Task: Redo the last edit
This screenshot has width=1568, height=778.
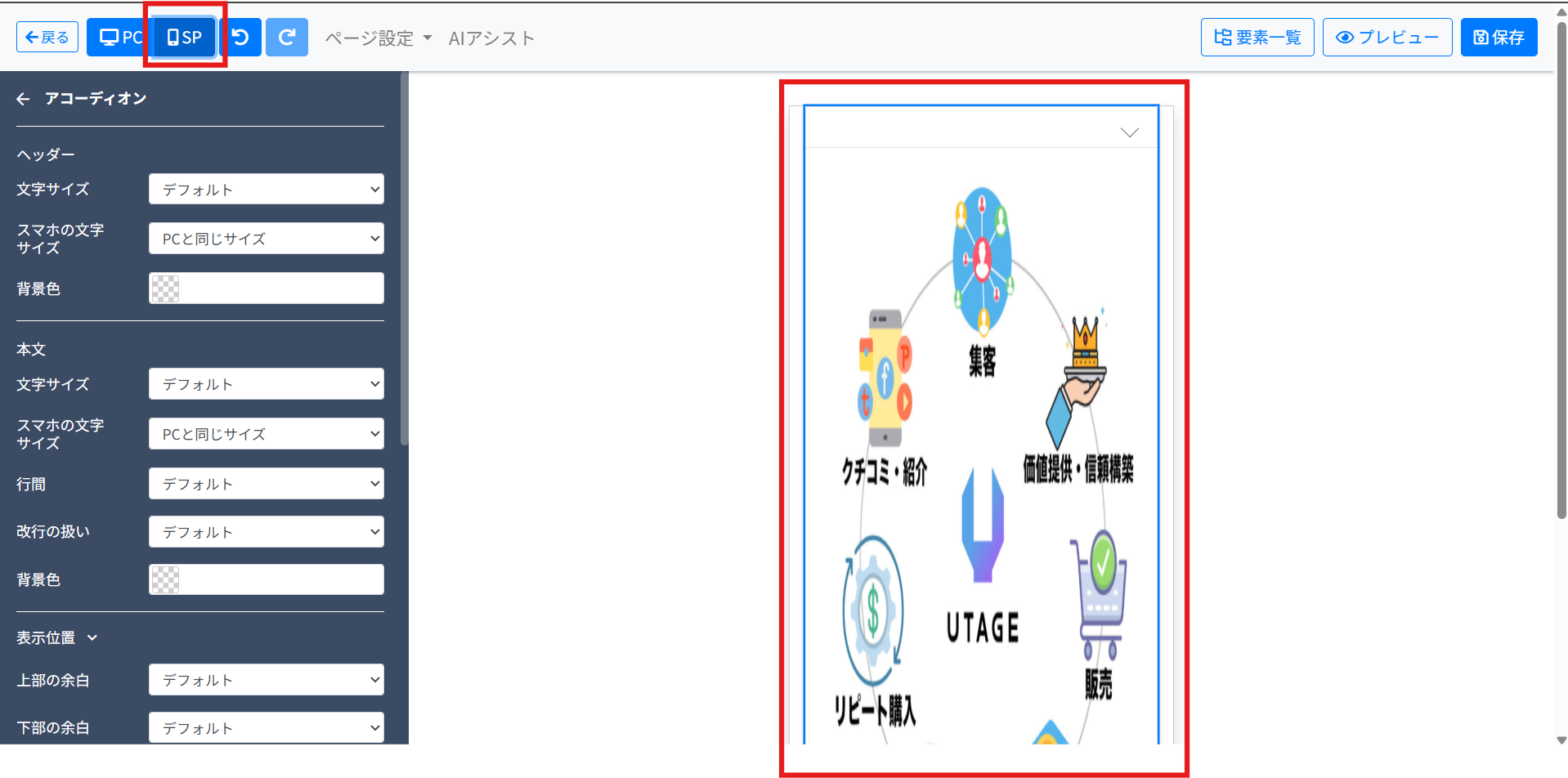Action: pyautogui.click(x=287, y=37)
